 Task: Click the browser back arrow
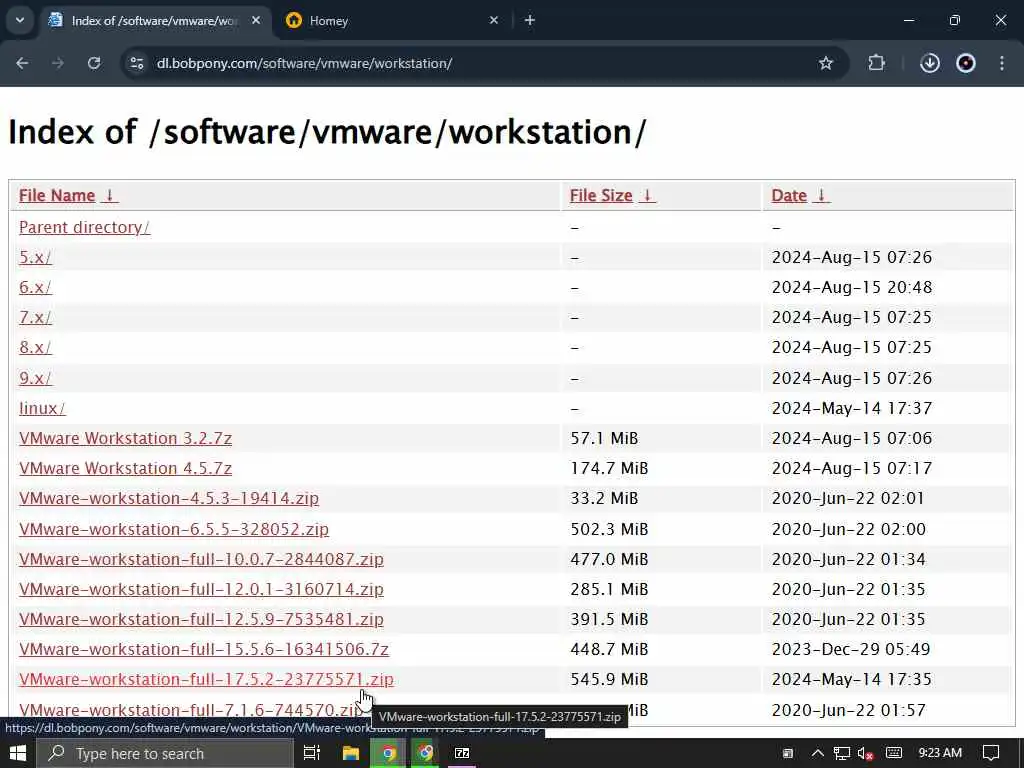tap(22, 63)
